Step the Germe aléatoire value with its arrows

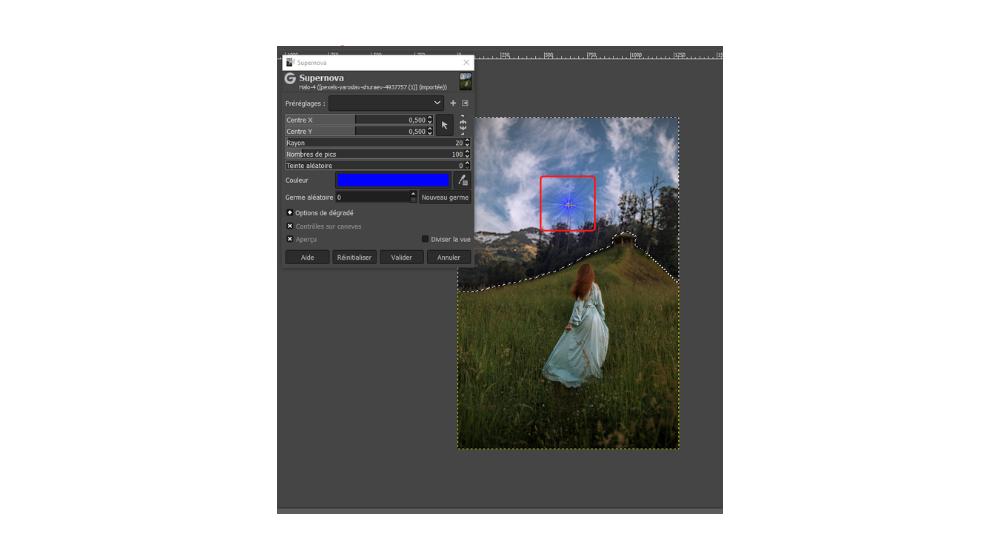[x=413, y=198]
